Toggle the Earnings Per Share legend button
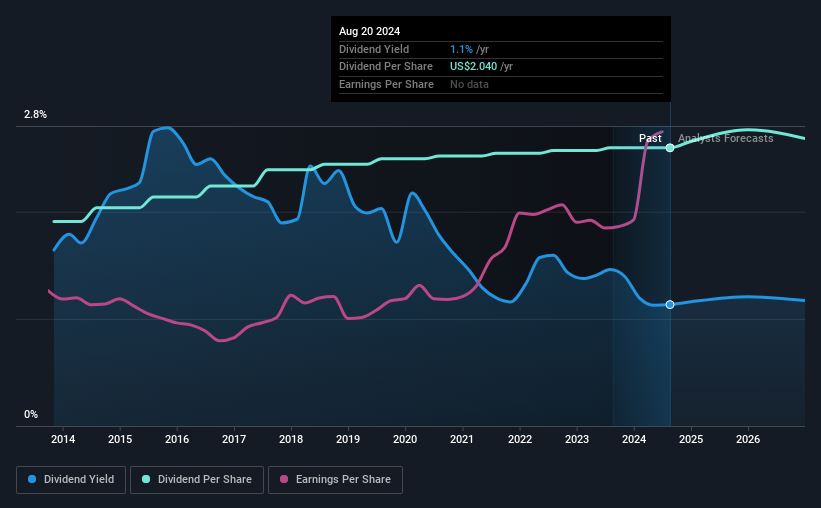The image size is (821, 508). [x=335, y=480]
